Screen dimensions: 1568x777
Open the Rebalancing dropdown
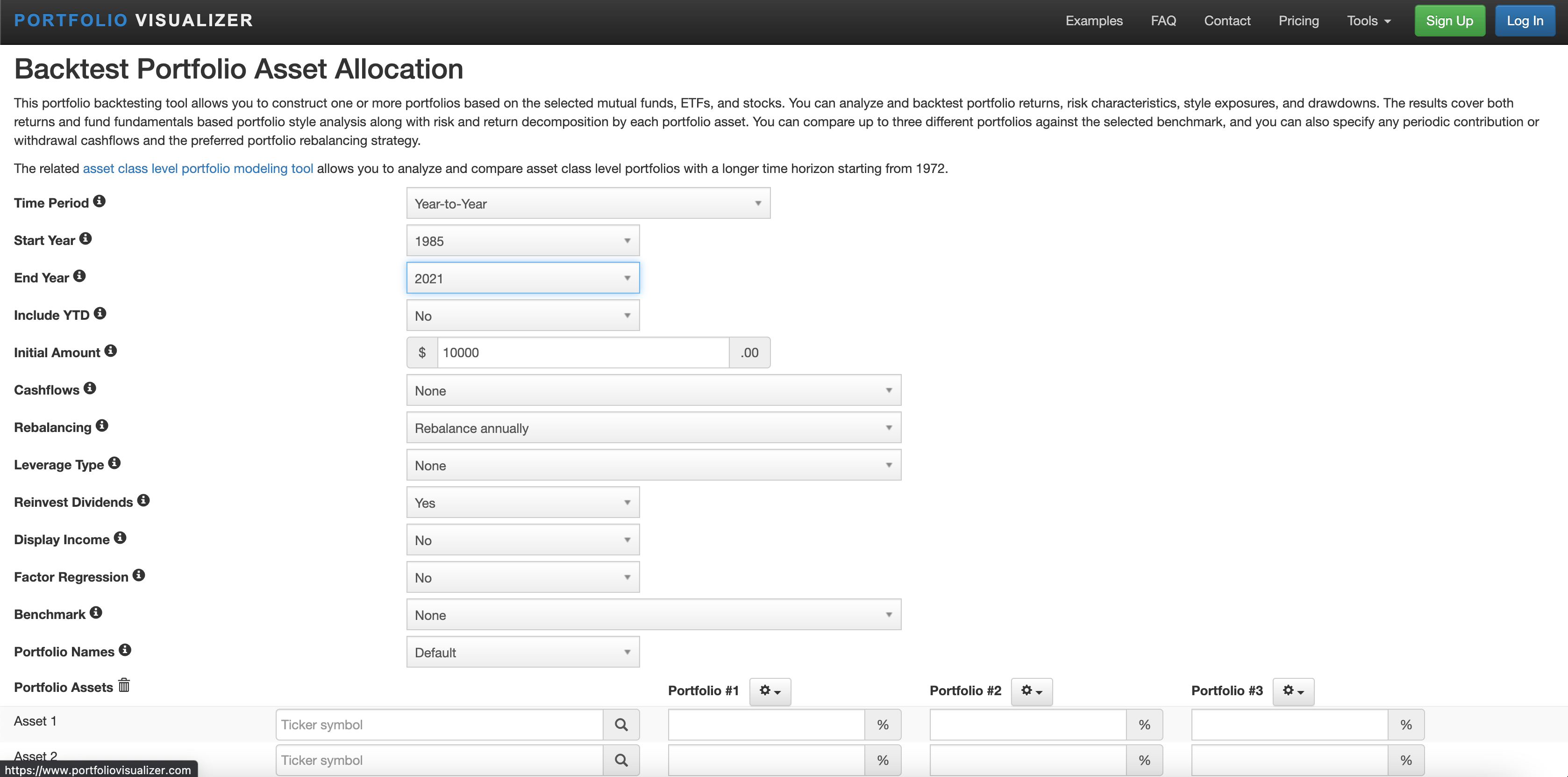(653, 428)
